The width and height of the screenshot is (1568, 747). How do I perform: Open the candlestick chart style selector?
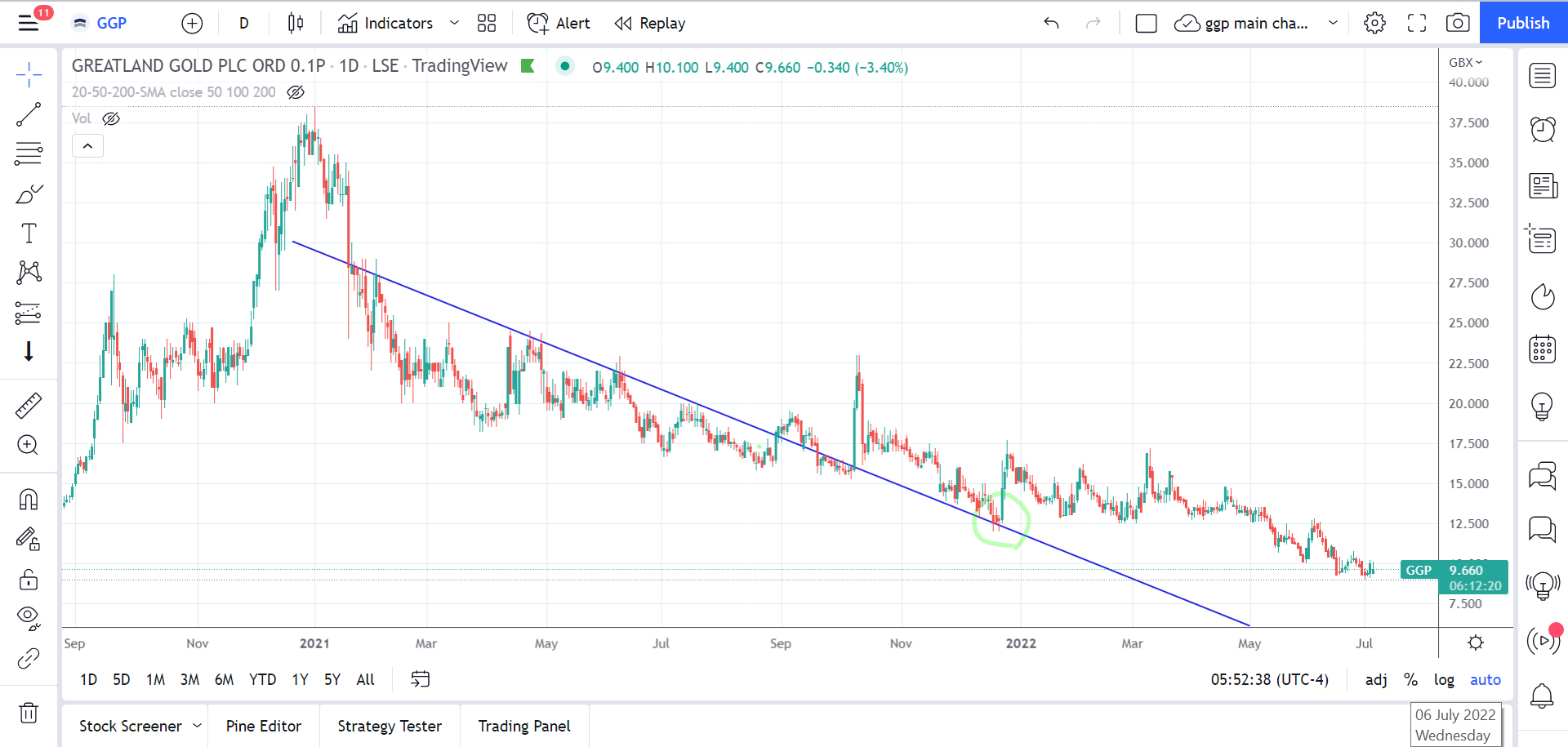click(x=296, y=24)
